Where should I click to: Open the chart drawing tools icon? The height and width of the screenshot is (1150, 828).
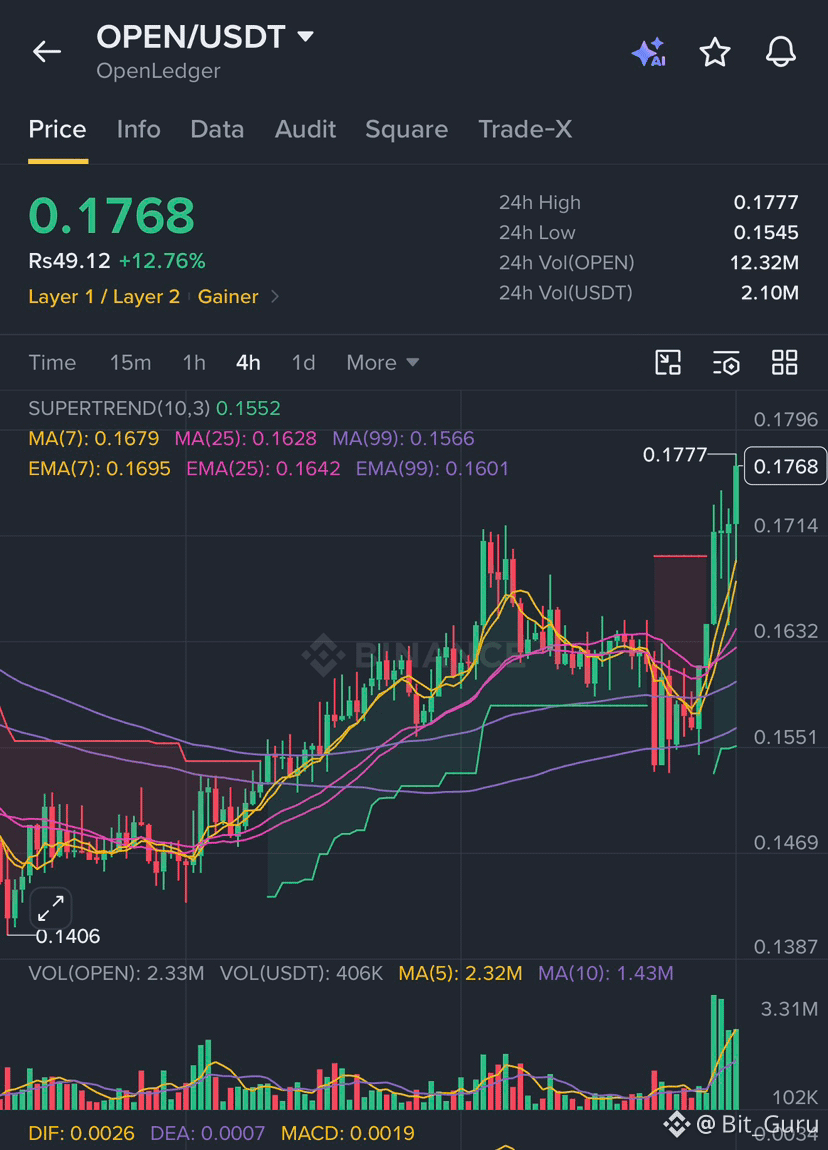[x=667, y=362]
